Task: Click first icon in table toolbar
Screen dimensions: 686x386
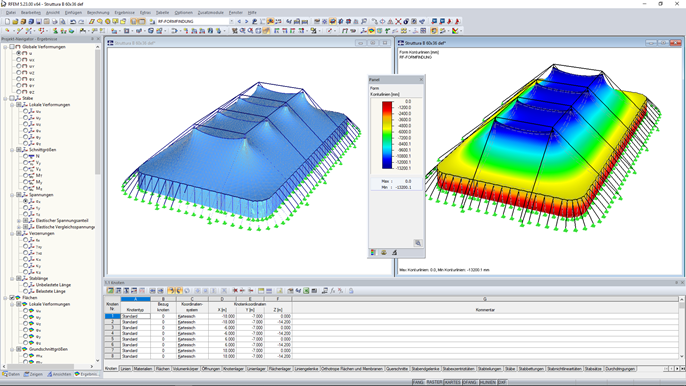Action: point(110,291)
